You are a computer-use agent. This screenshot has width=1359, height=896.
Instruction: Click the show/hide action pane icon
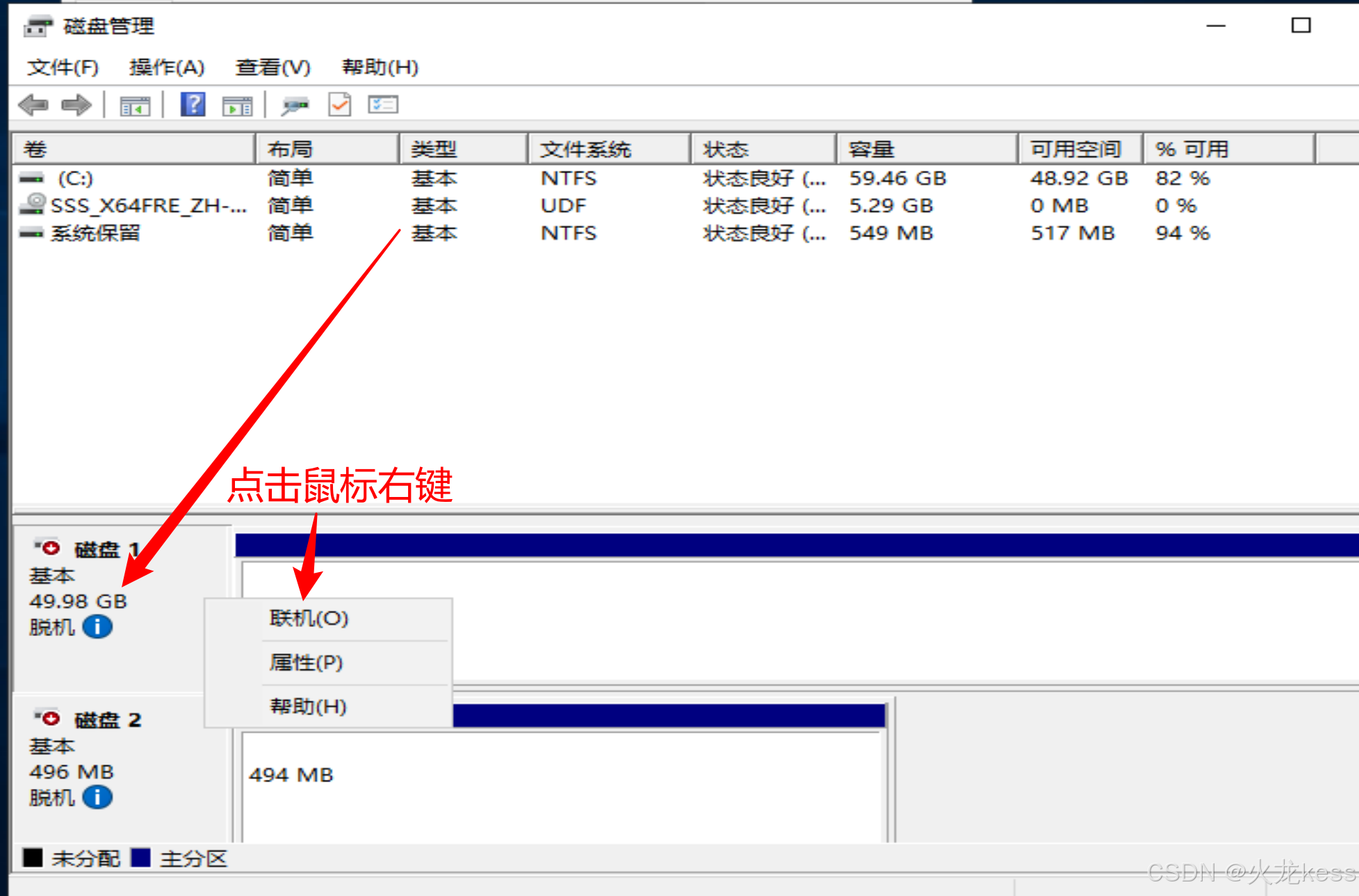click(x=237, y=106)
